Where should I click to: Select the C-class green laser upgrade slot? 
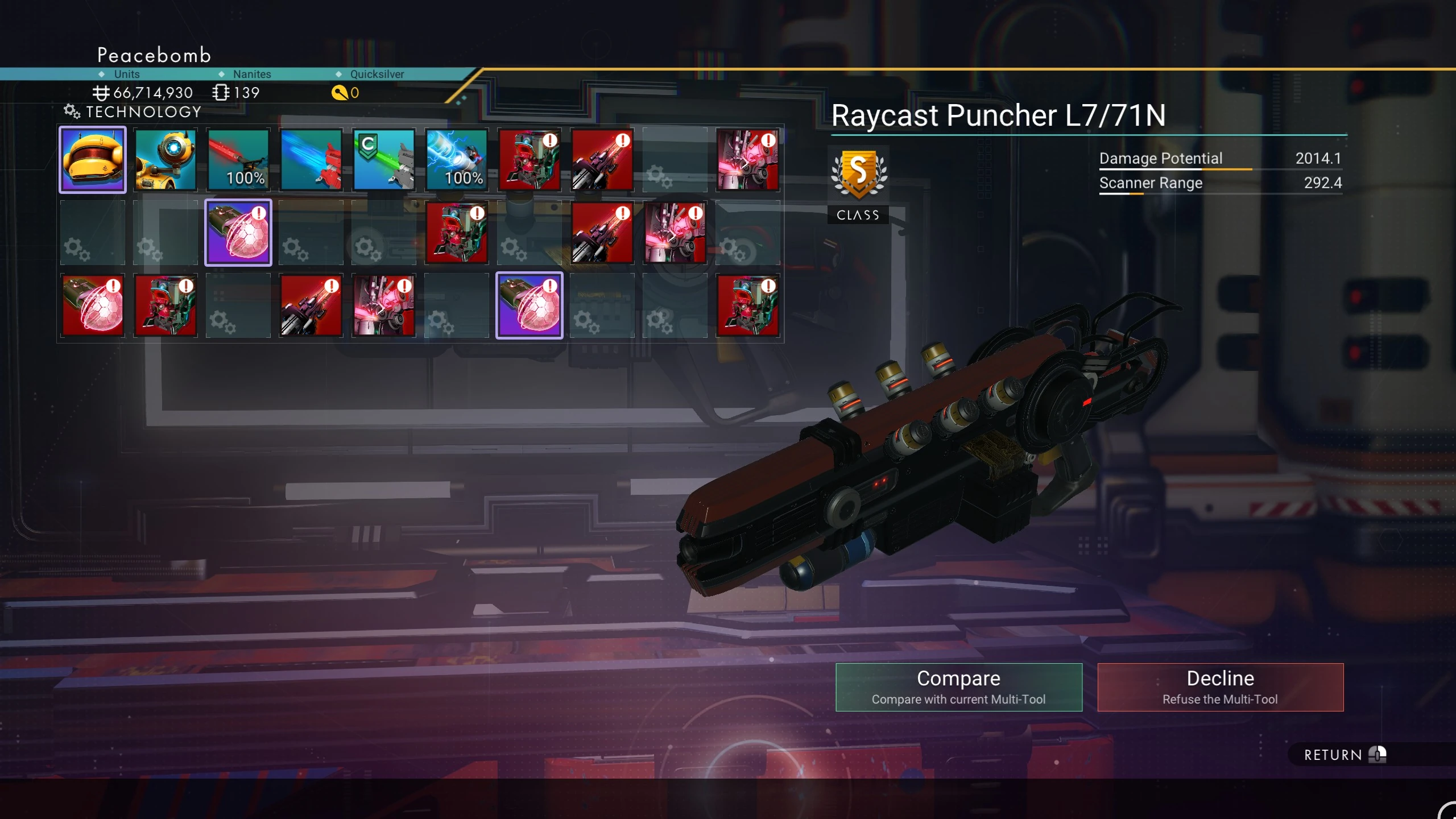[384, 160]
